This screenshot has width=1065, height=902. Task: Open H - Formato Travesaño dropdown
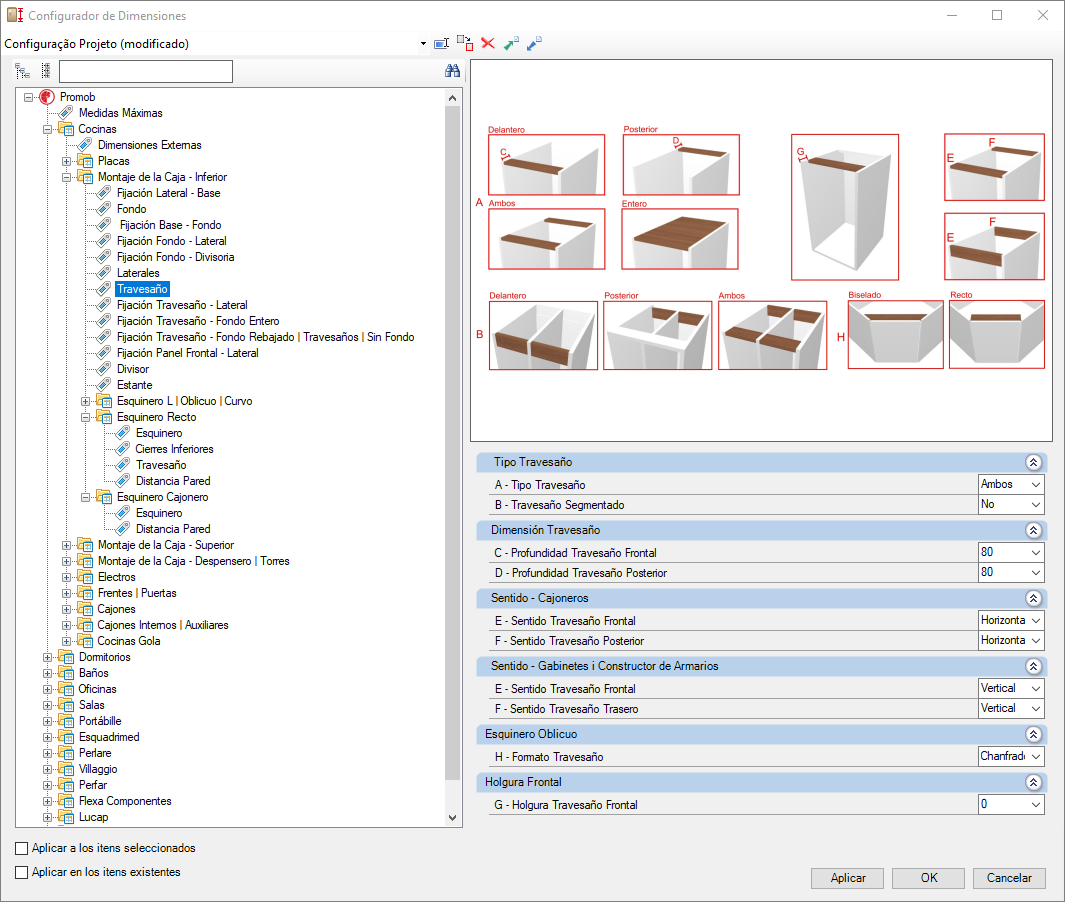[x=1036, y=756]
